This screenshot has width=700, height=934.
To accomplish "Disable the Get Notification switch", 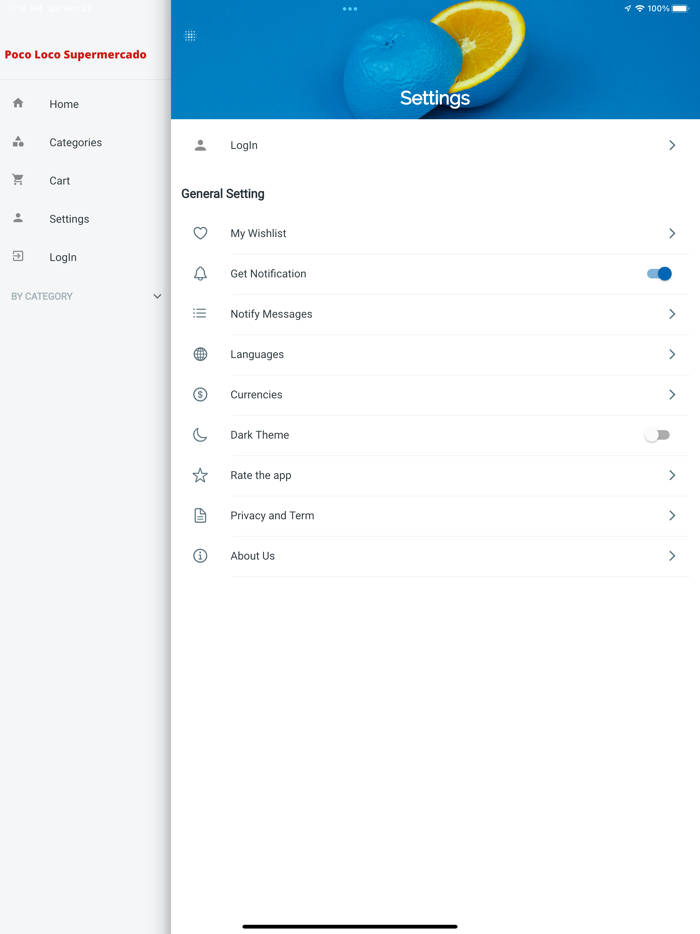I will click(658, 274).
